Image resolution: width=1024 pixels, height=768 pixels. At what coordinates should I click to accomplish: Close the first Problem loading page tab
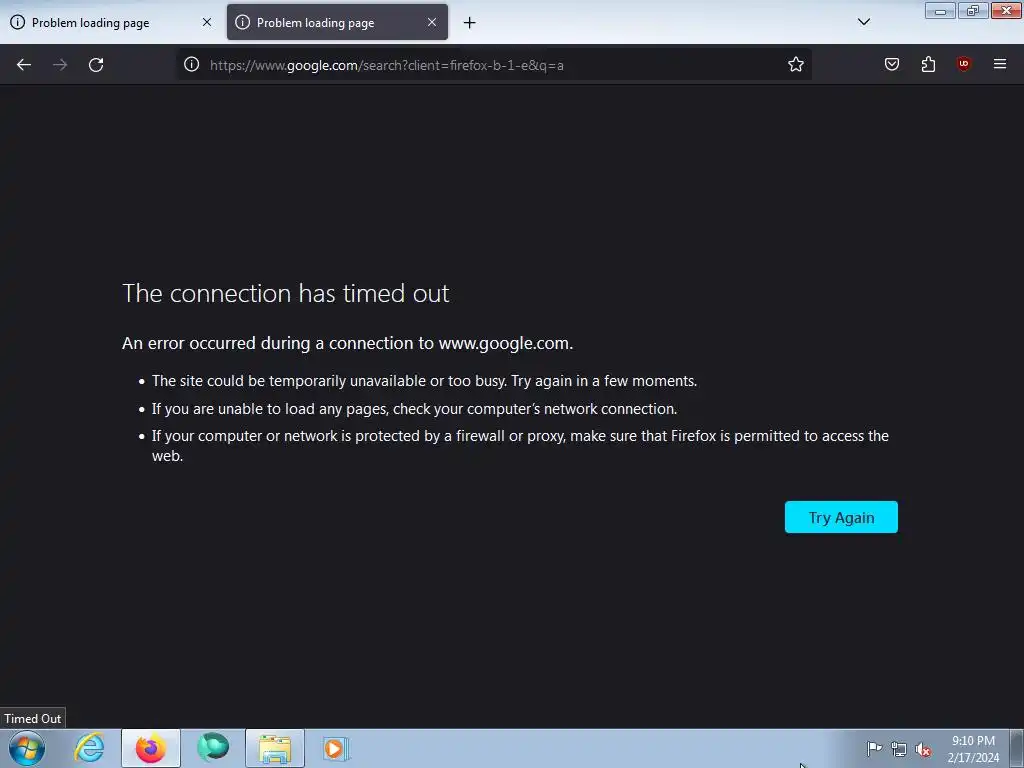pyautogui.click(x=206, y=22)
